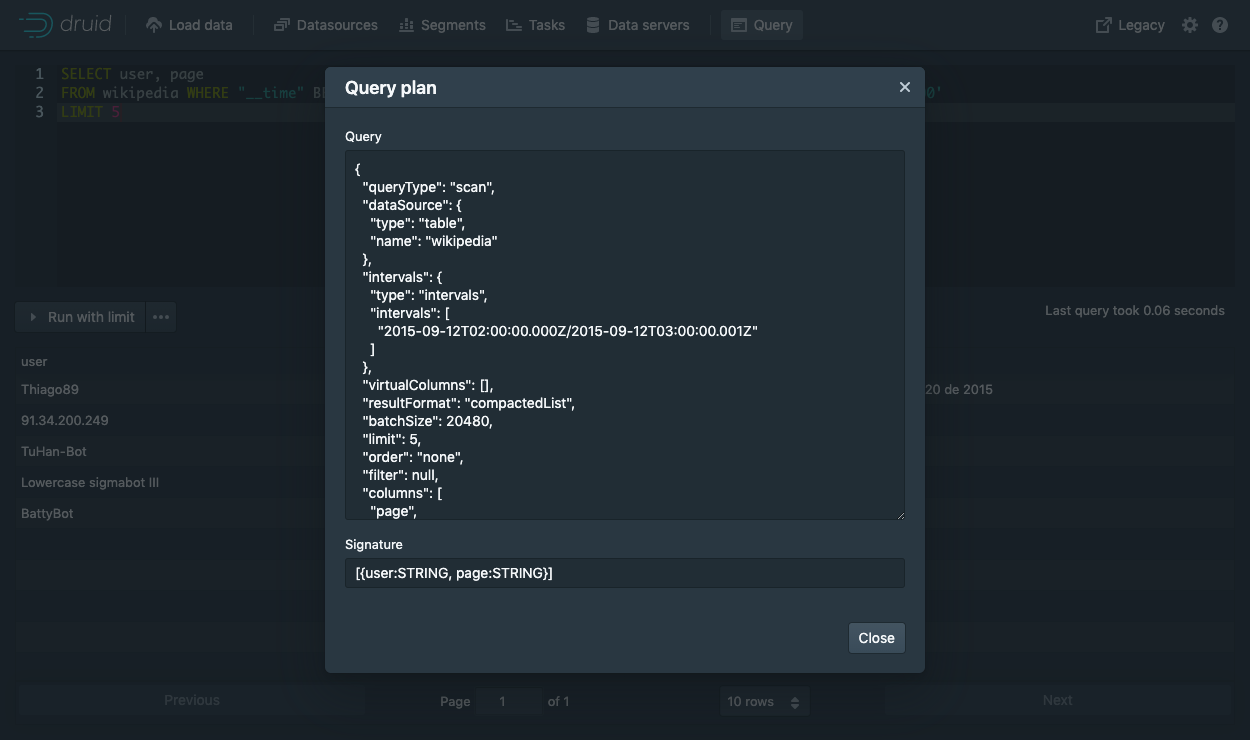Click the "name": "wikipedia" line
The height and width of the screenshot is (740, 1250).
tap(433, 241)
